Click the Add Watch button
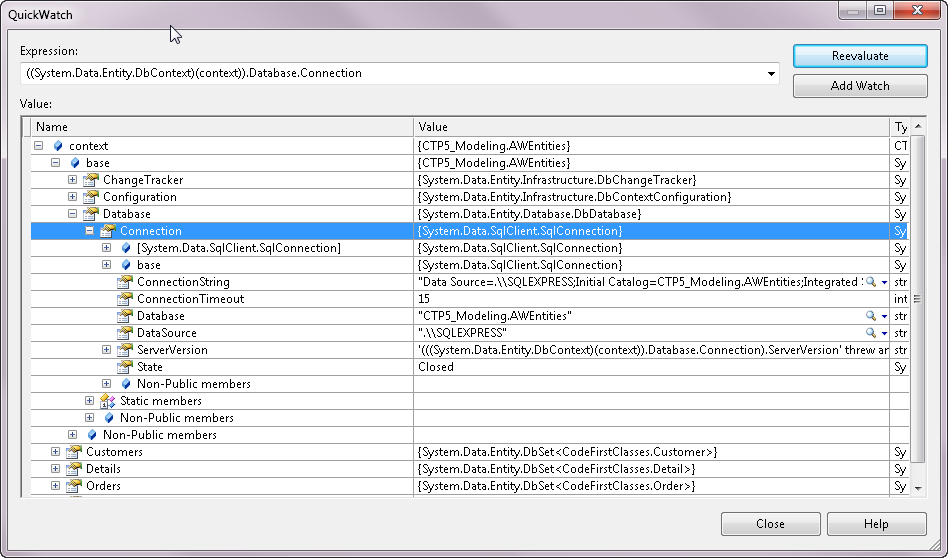Screen dimensions: 948x558 point(859,86)
